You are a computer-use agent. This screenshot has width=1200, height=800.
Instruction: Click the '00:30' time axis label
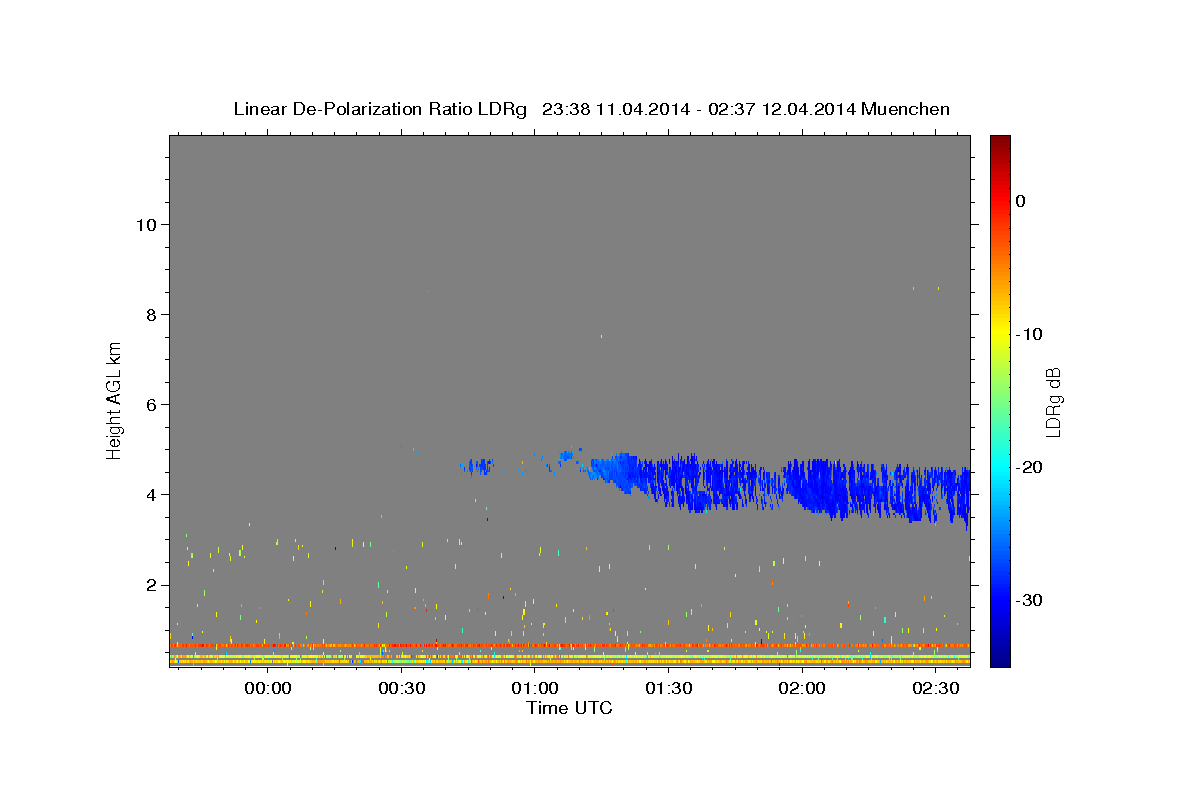[402, 688]
